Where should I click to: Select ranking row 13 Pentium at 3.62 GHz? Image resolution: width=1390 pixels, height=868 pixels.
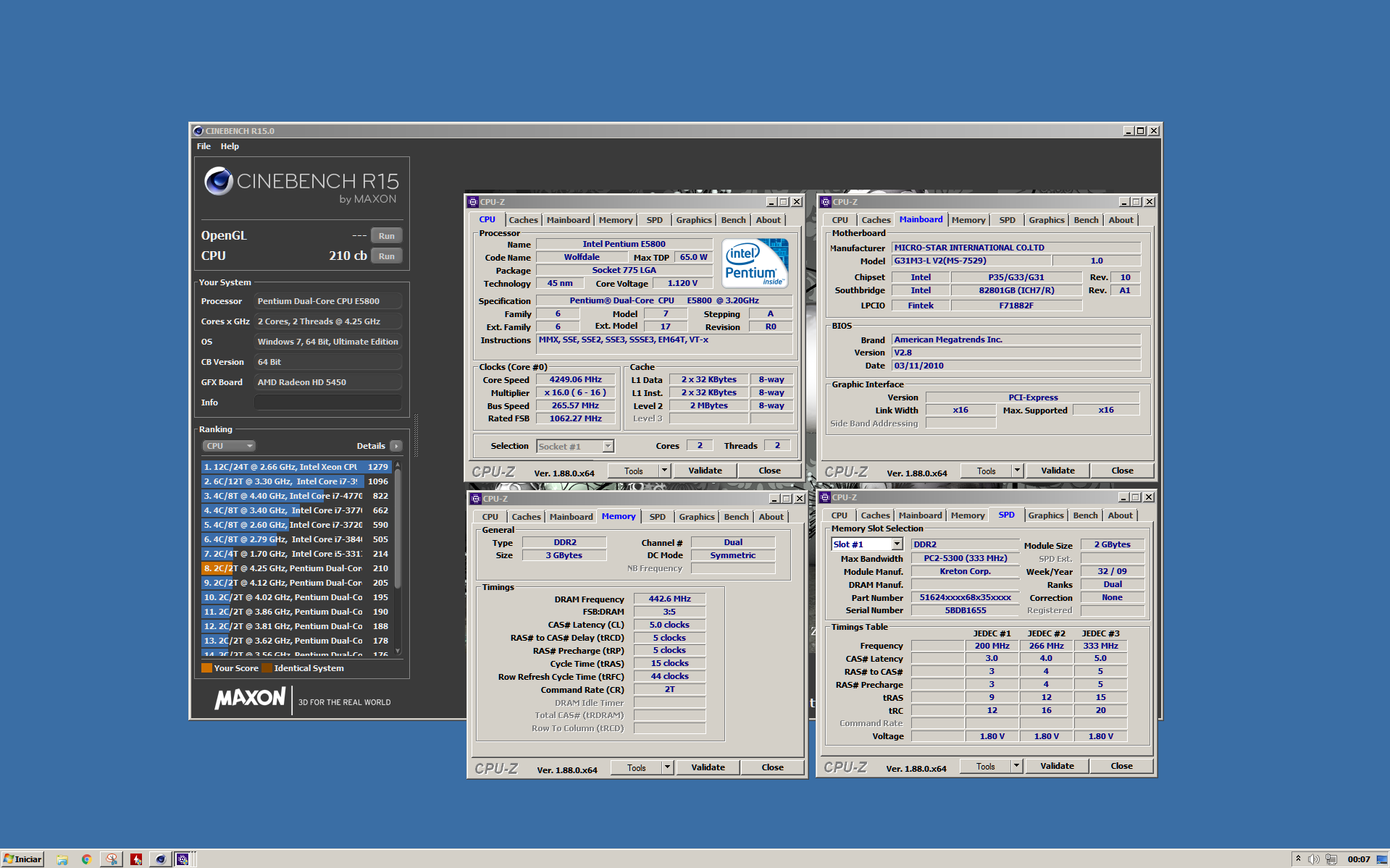point(296,641)
